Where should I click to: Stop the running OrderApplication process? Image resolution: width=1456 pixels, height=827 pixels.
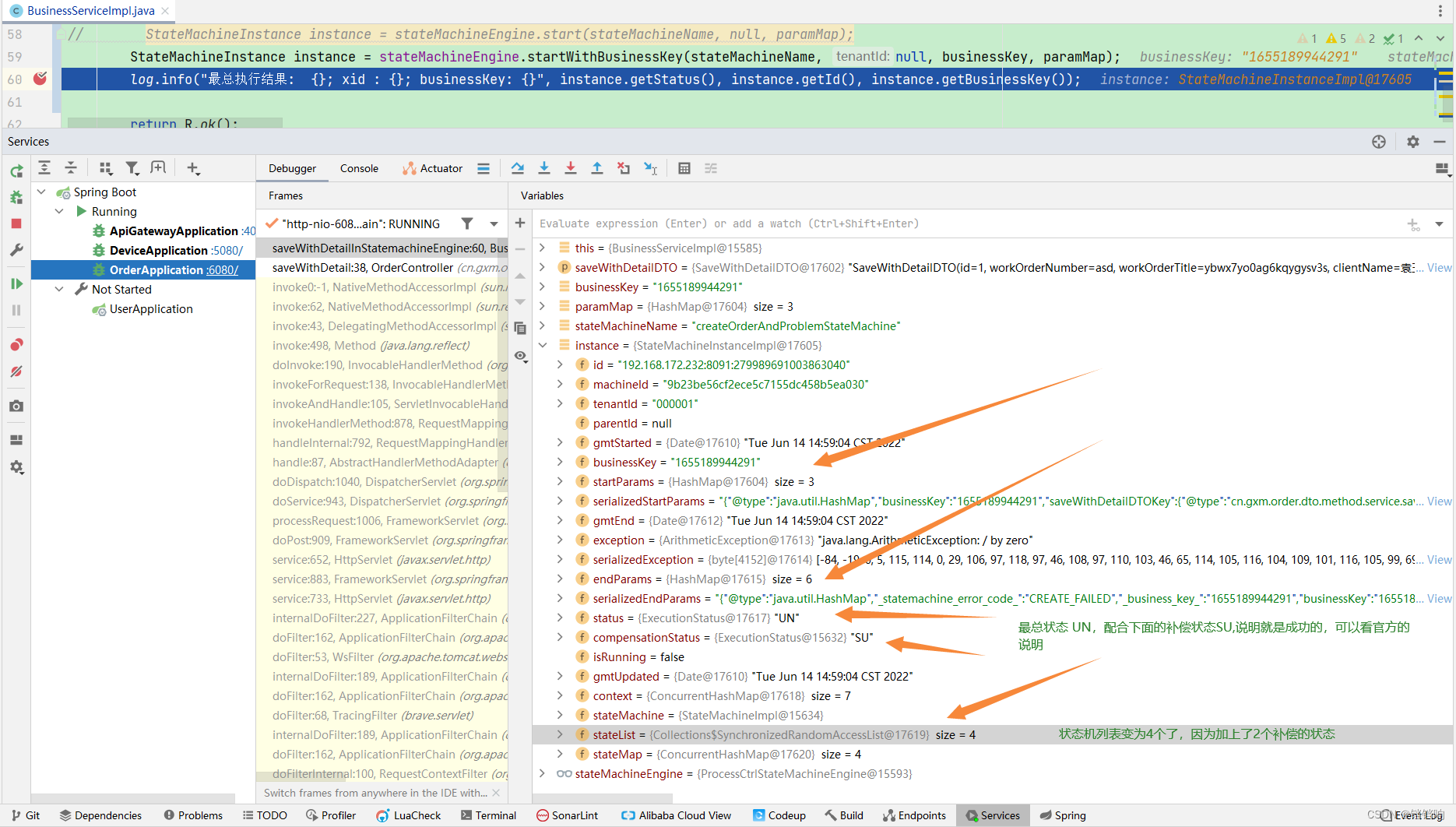[x=16, y=223]
